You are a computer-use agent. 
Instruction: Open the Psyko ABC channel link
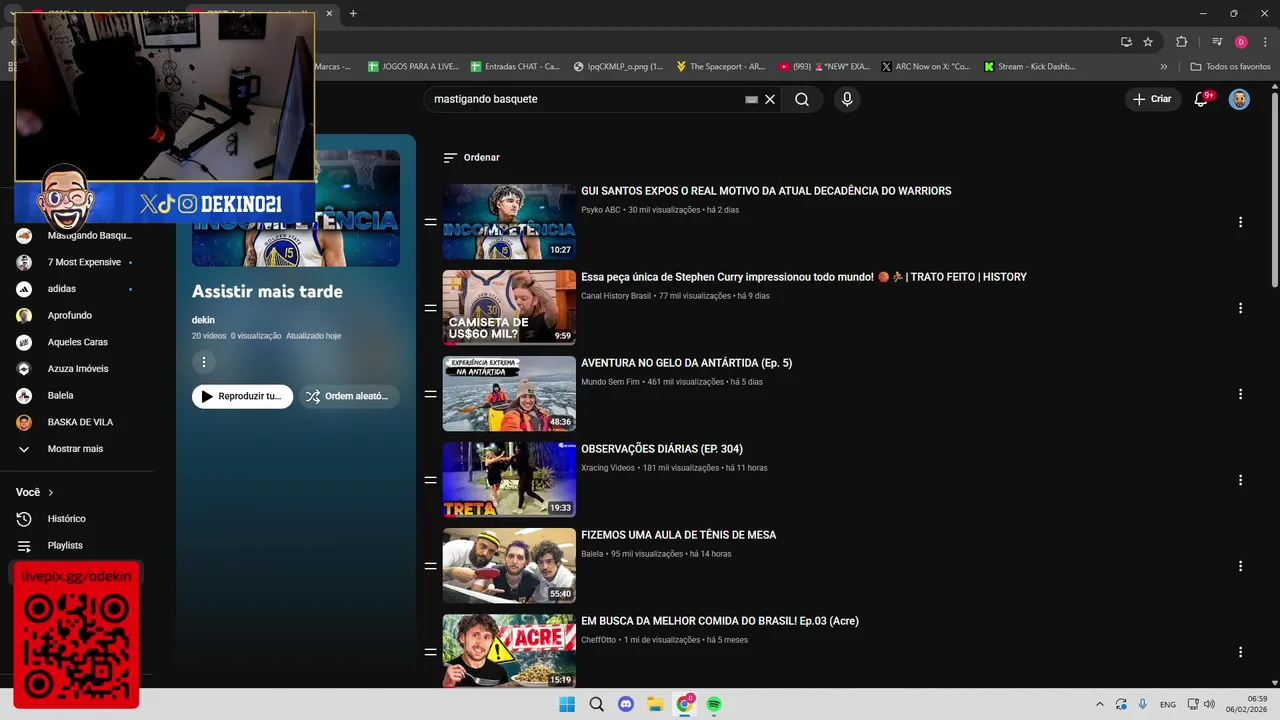click(x=600, y=210)
